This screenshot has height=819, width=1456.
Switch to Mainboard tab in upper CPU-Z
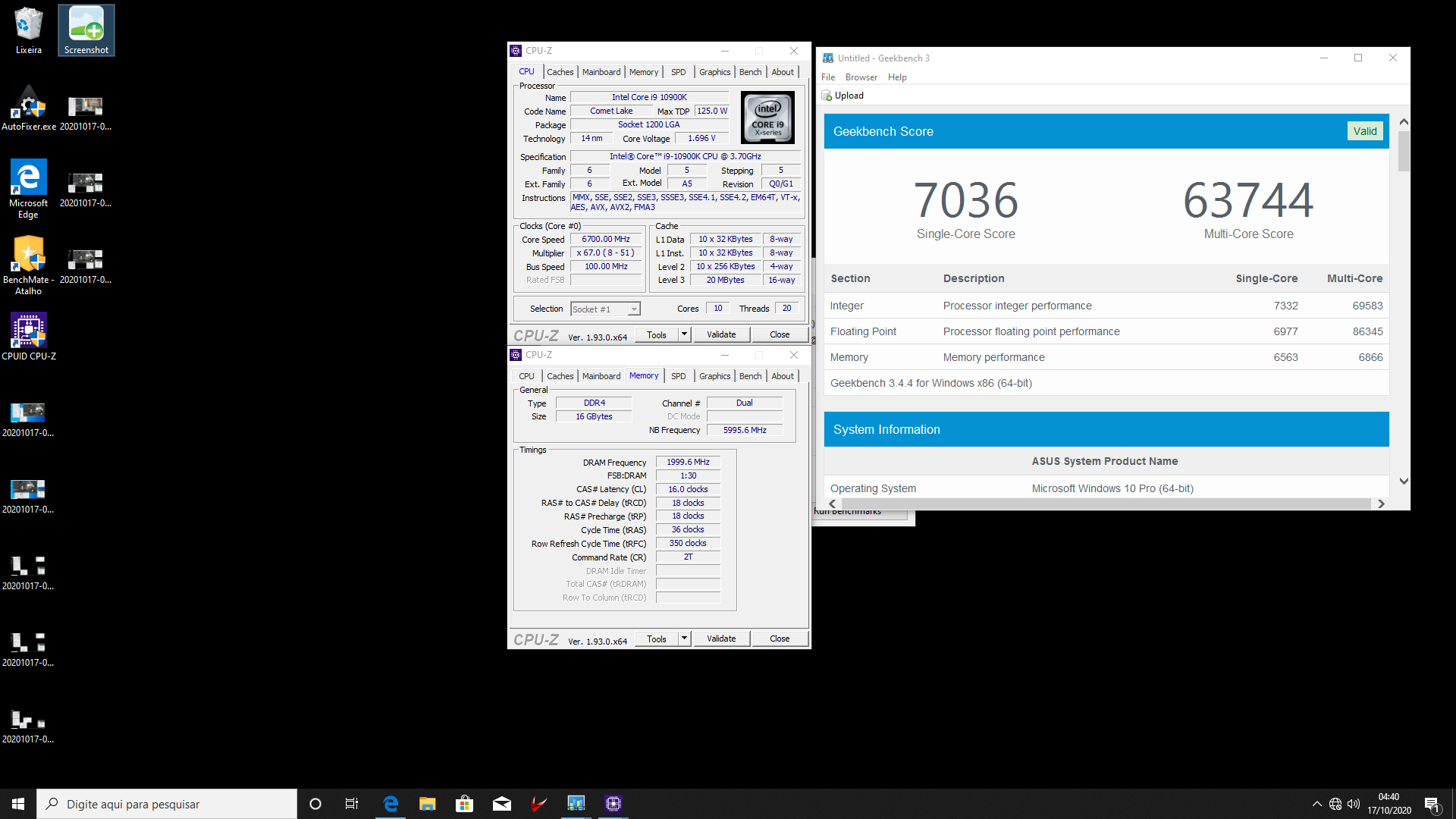(601, 72)
